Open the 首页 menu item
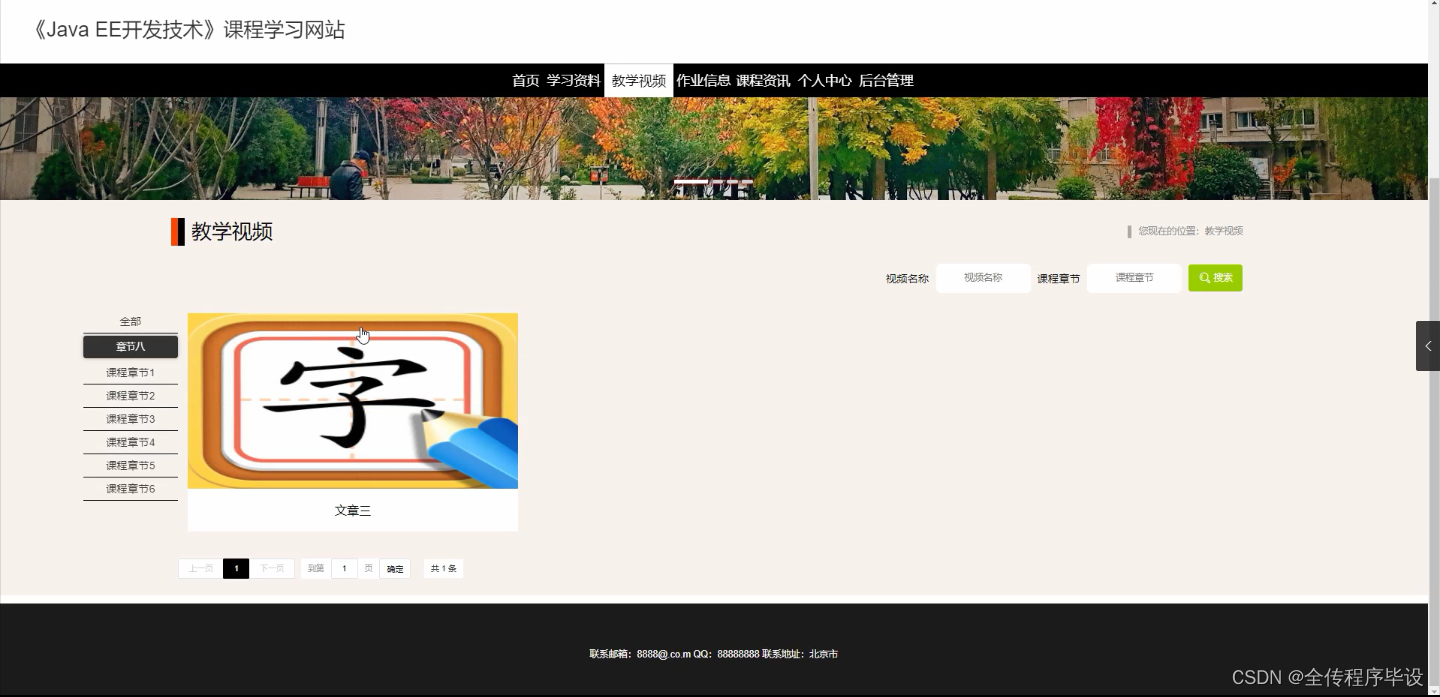This screenshot has height=697, width=1440. 524,80
